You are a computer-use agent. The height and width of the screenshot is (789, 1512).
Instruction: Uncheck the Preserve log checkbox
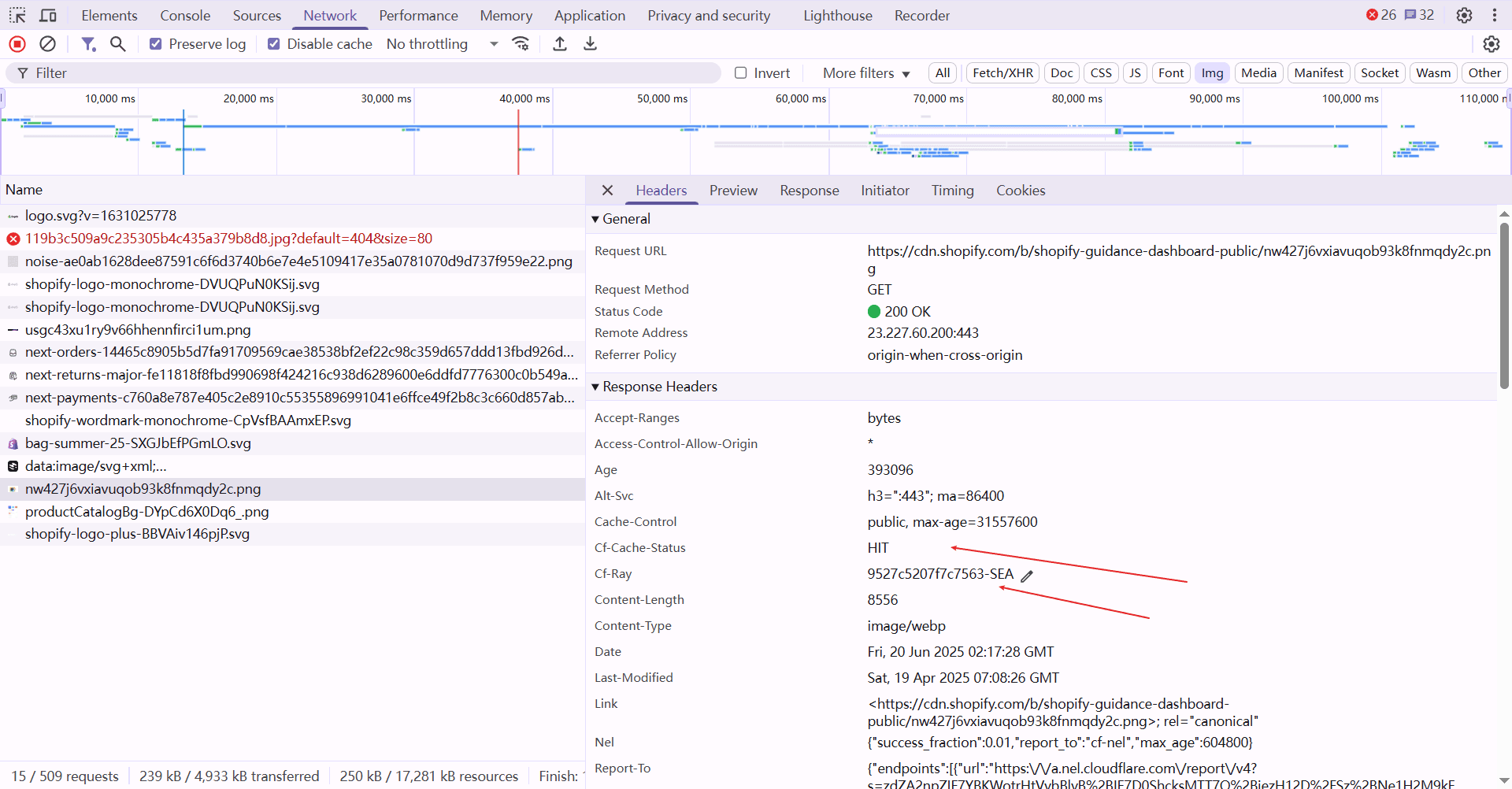click(156, 44)
